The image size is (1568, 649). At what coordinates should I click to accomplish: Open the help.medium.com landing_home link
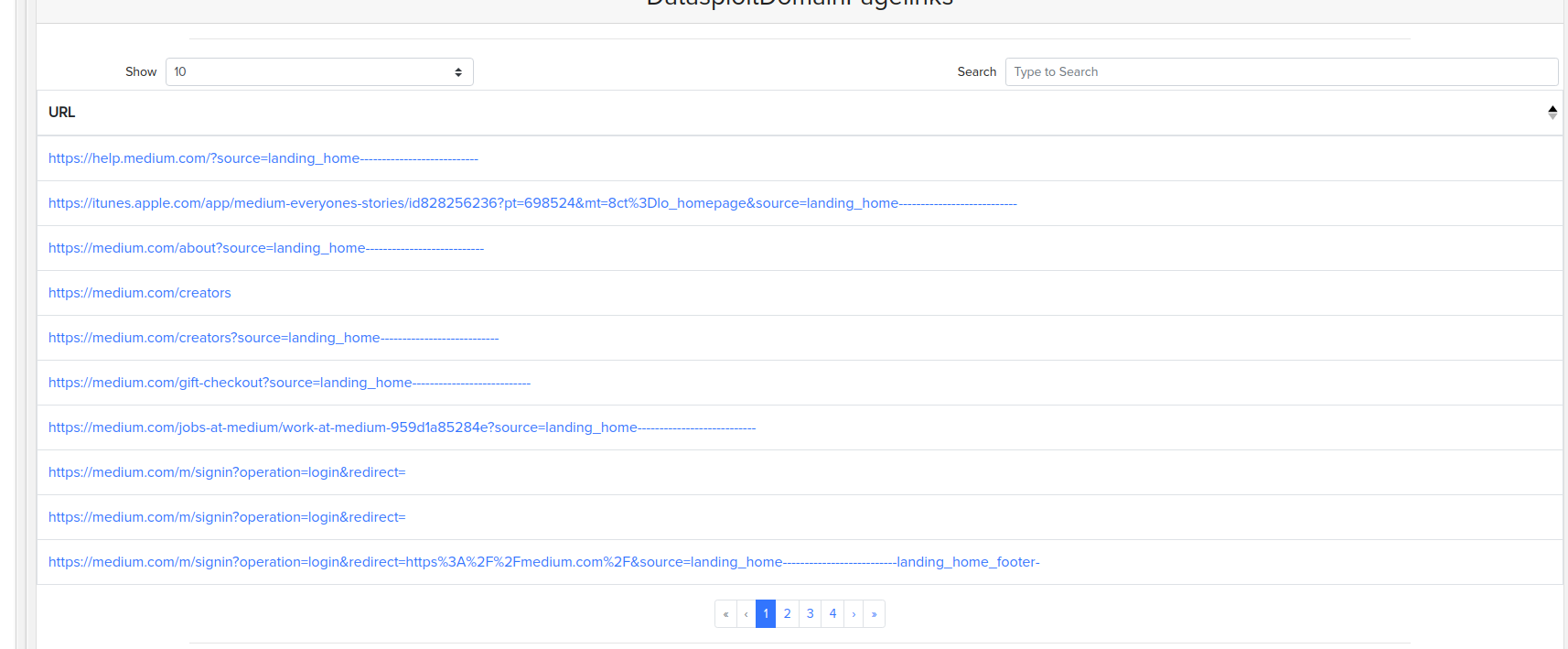[x=263, y=158]
